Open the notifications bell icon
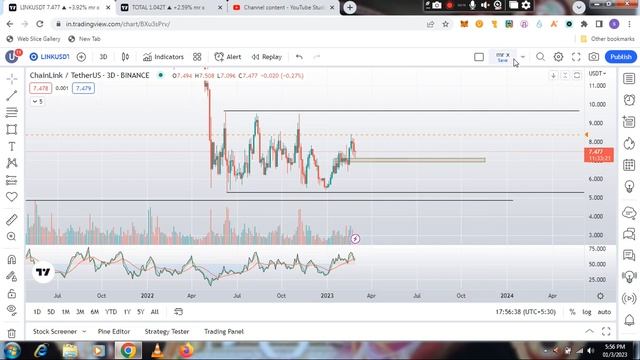The image size is (640, 360). pos(629,320)
